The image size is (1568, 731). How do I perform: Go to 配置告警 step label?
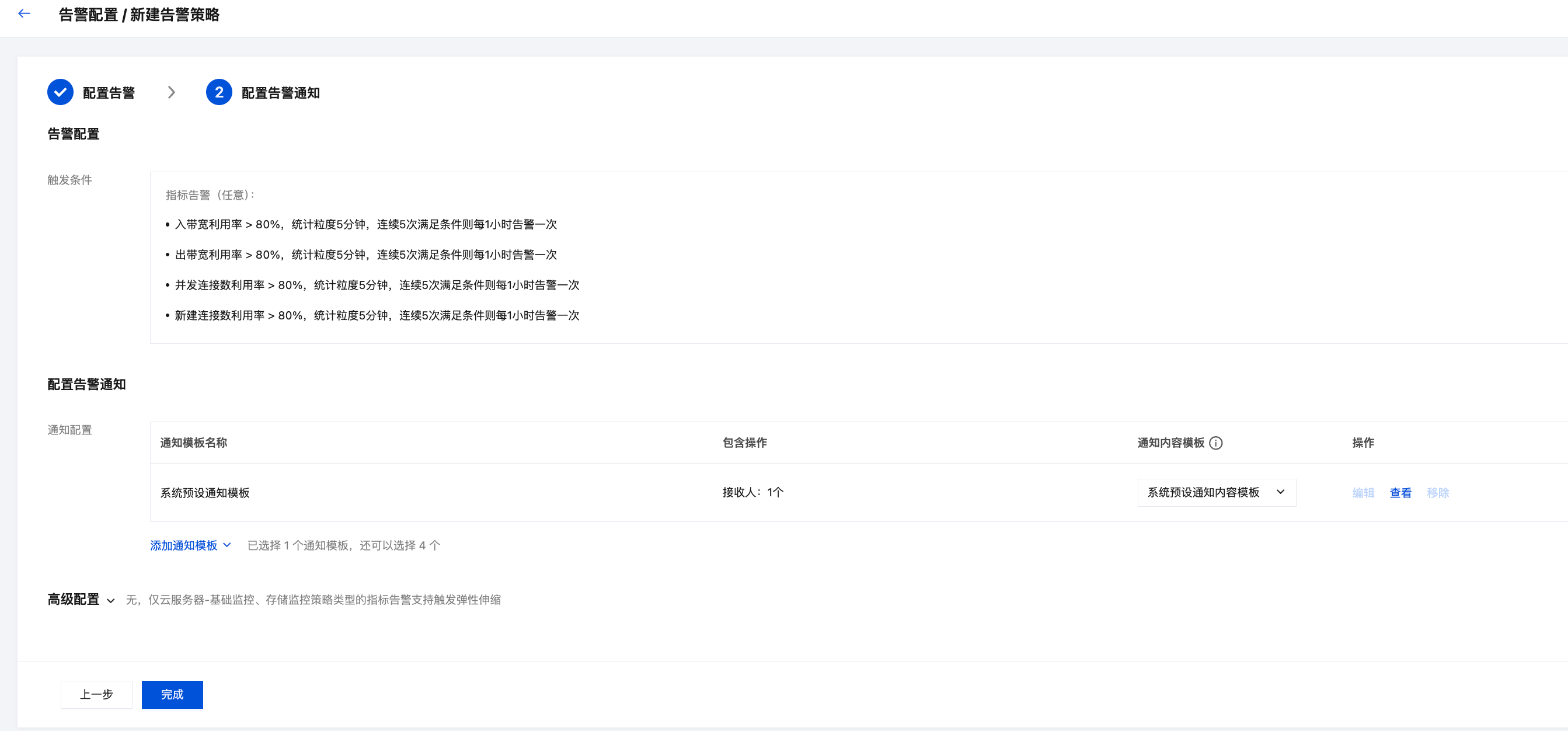click(x=109, y=93)
